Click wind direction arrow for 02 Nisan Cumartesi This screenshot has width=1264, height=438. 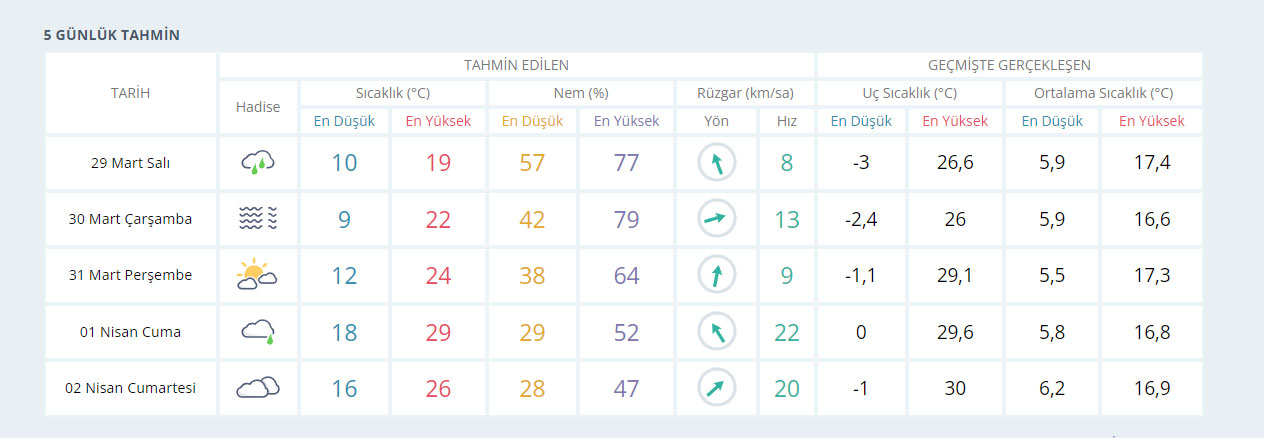point(716,388)
